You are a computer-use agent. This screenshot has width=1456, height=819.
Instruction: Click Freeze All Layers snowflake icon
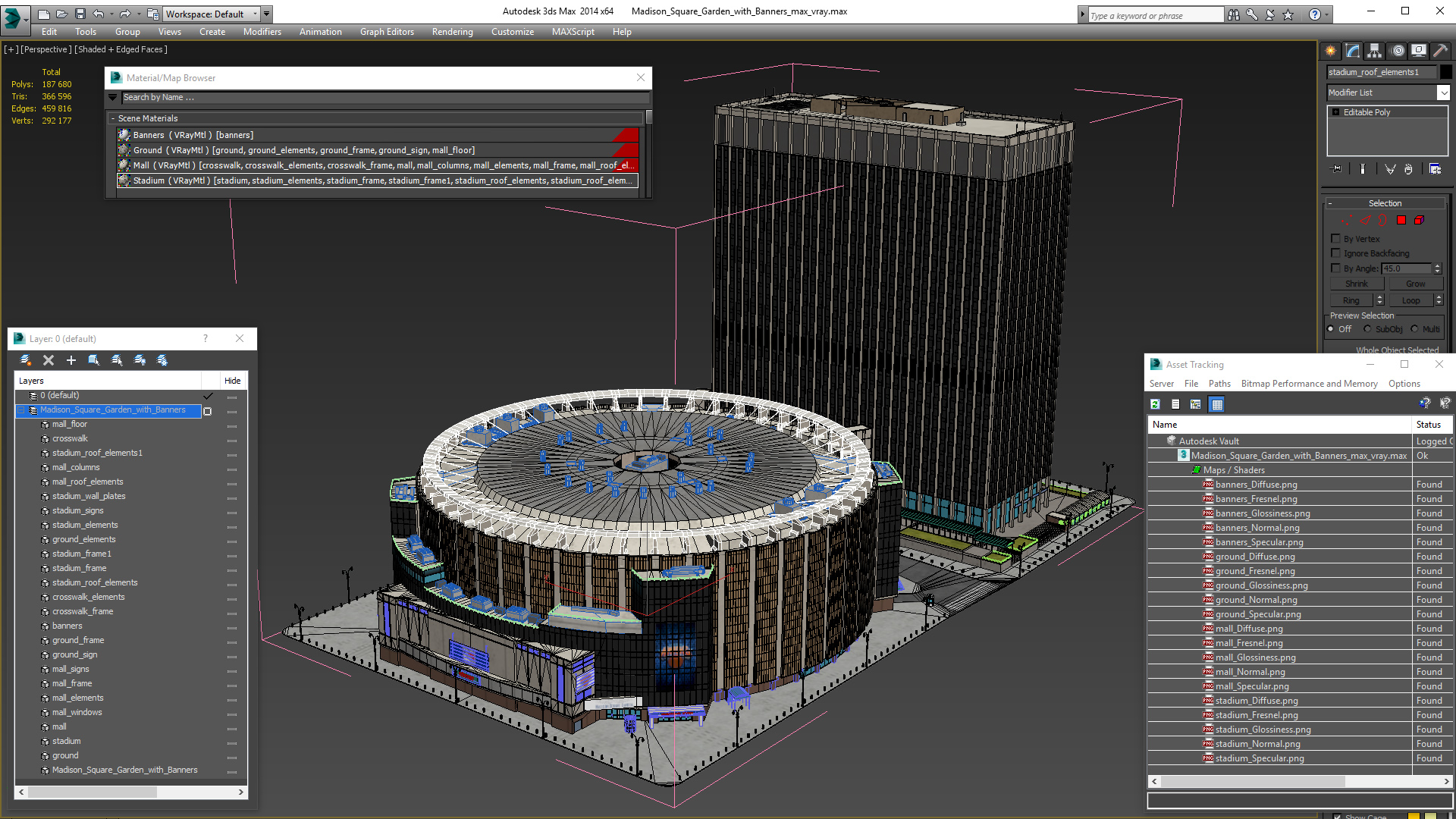click(162, 360)
